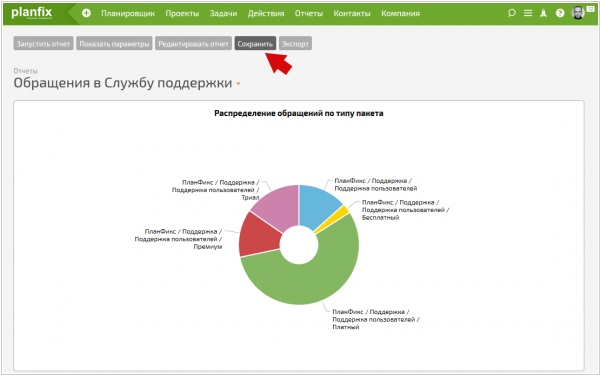Image resolution: width=600 pixels, height=375 pixels.
Task: Open the Отчеты menu item
Action: [x=308, y=13]
